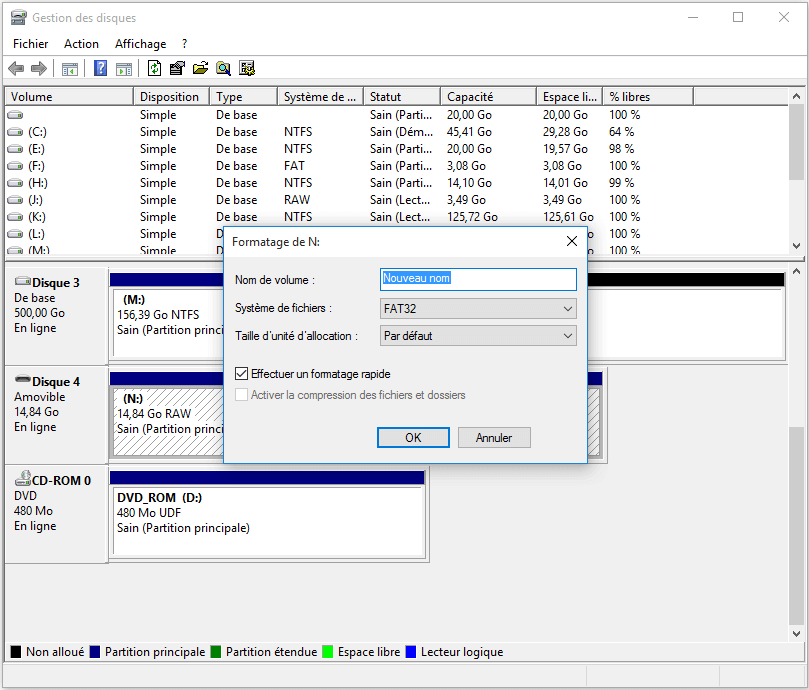Image resolution: width=809 pixels, height=690 pixels.
Task: Click the Refresh toolbar icon
Action: (154, 68)
